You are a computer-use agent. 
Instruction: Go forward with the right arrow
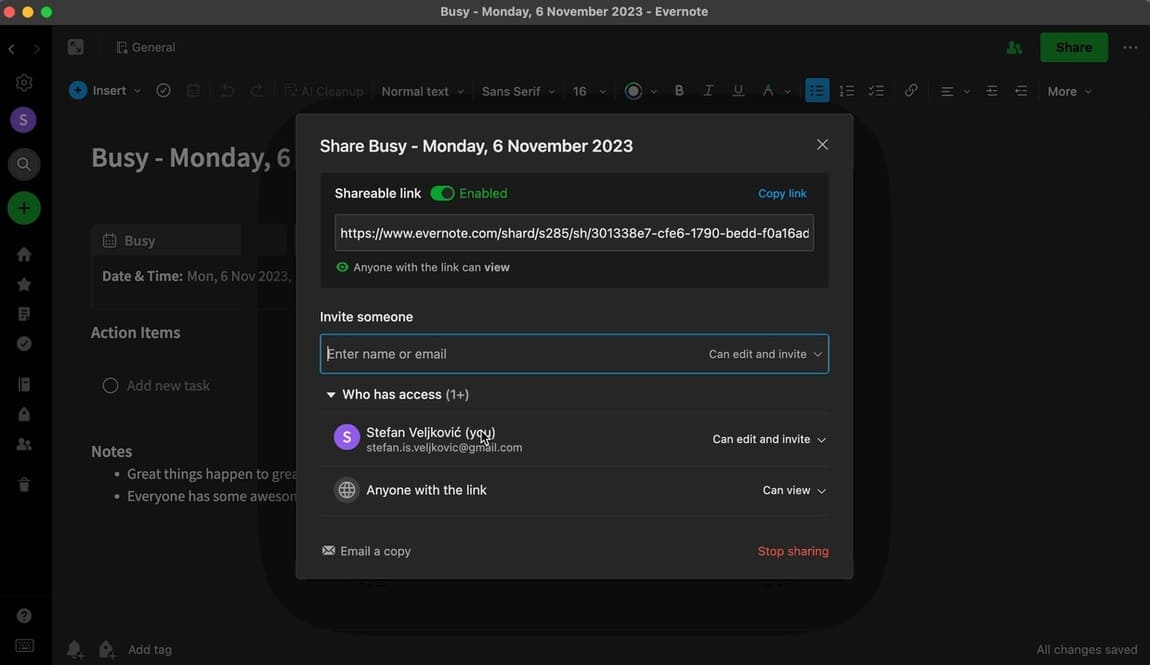[37, 49]
